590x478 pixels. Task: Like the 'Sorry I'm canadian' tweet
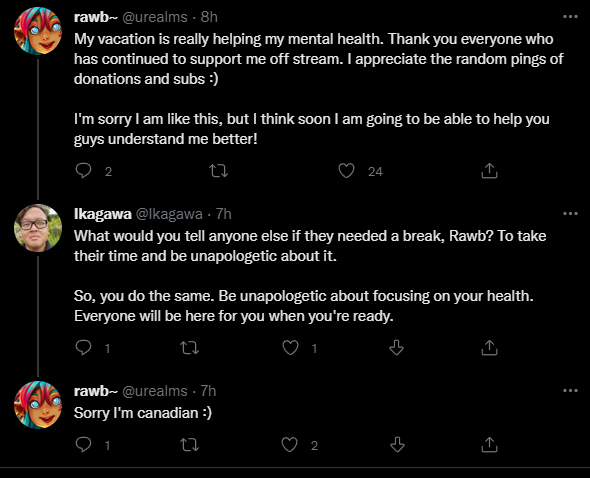[x=290, y=445]
